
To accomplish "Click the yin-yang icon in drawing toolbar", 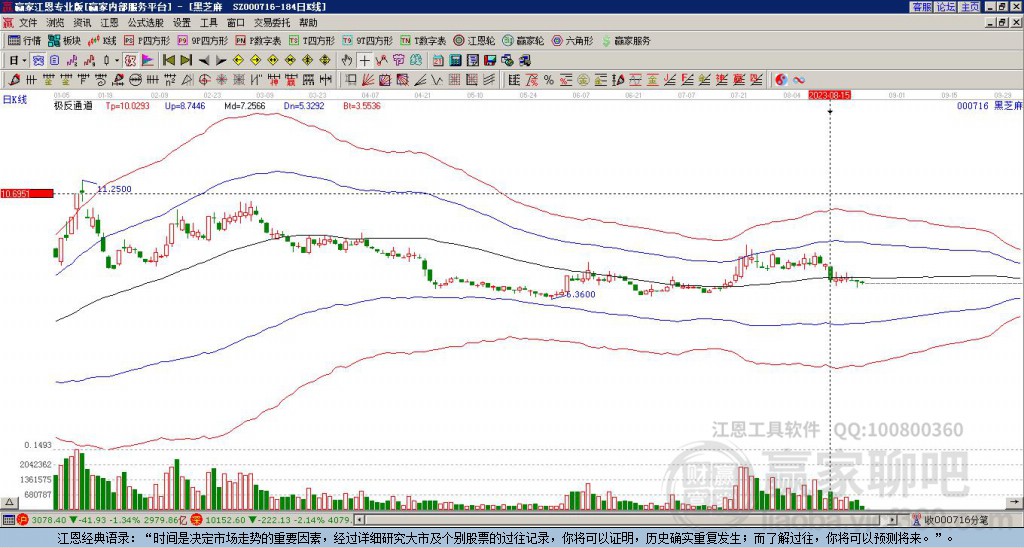I will click(x=782, y=79).
